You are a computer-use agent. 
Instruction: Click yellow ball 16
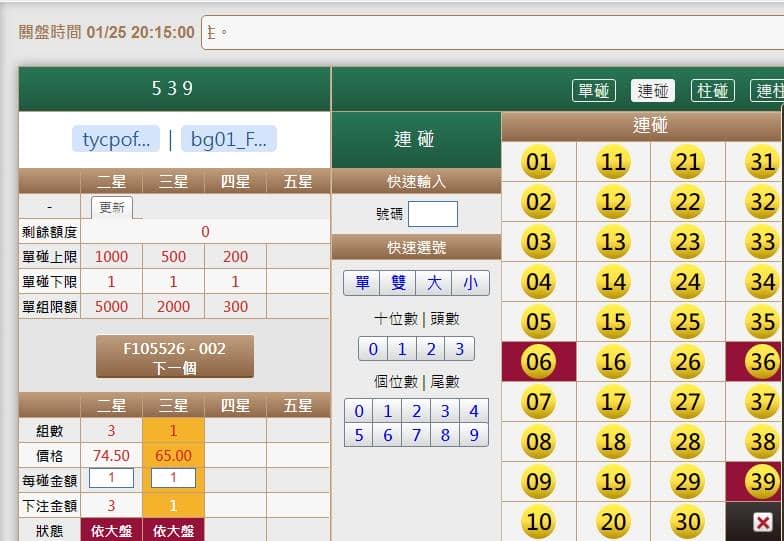coord(613,362)
